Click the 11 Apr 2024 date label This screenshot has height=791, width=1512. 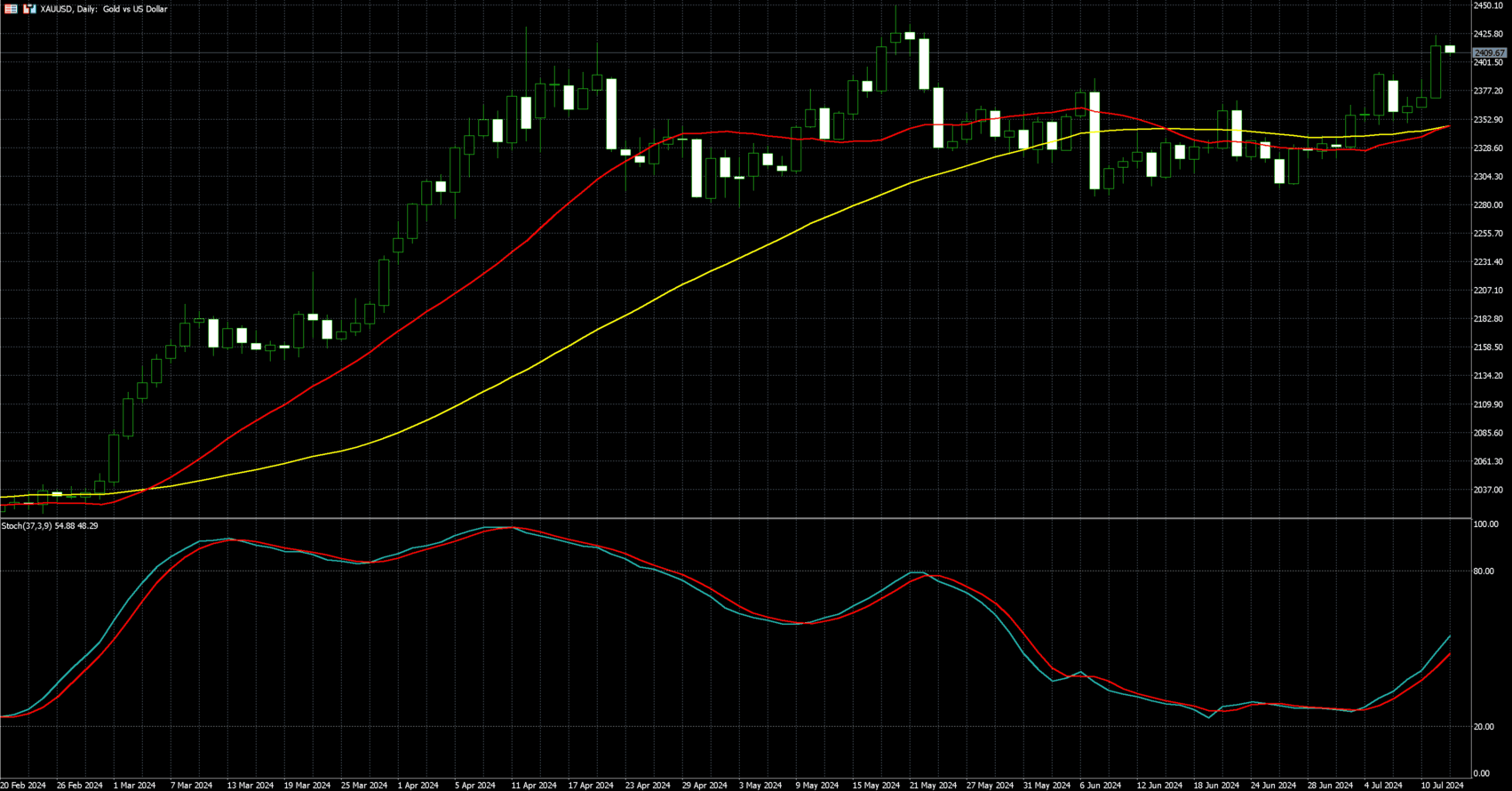point(534,786)
